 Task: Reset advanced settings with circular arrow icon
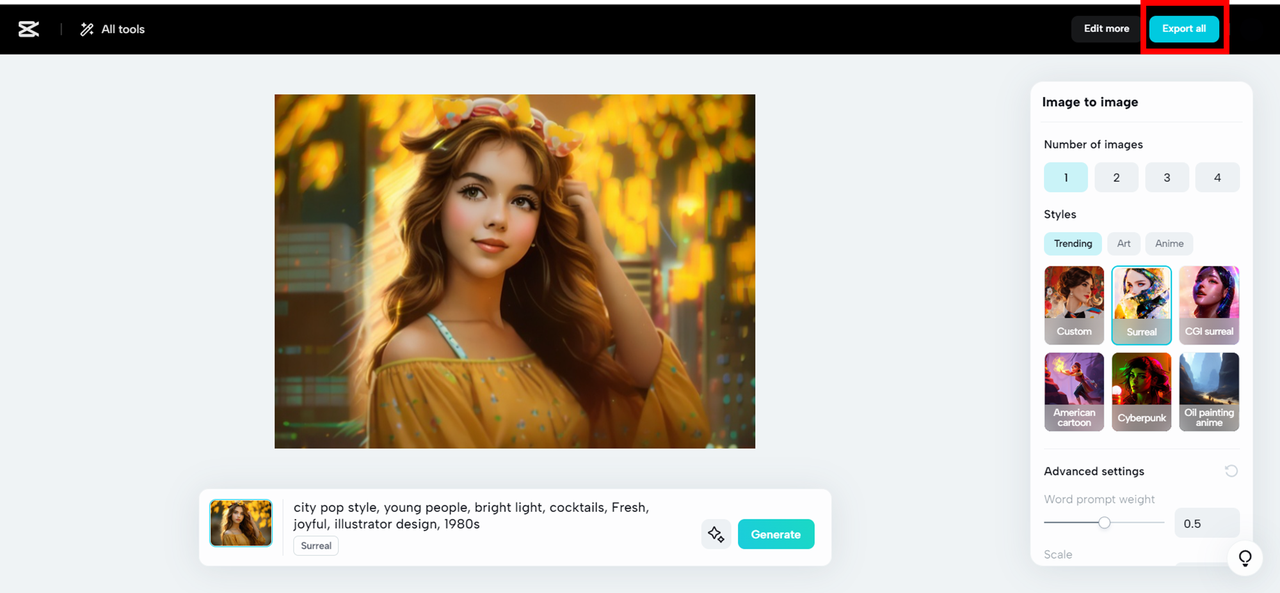click(1231, 471)
